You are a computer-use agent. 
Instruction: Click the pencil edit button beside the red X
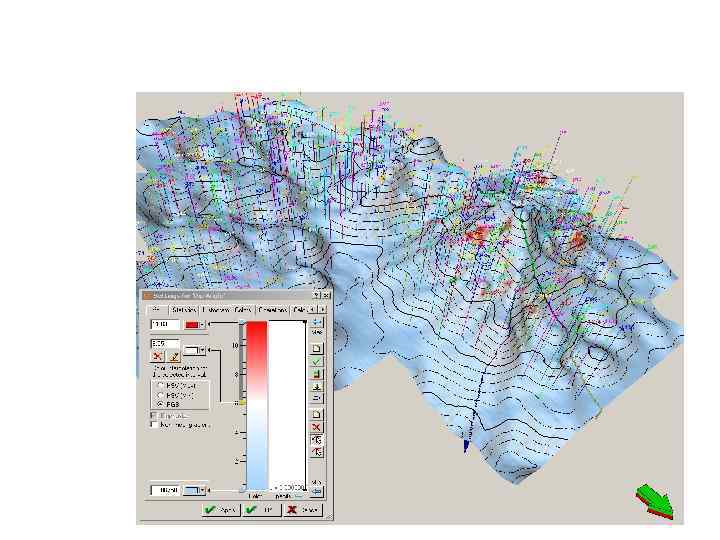(x=174, y=356)
